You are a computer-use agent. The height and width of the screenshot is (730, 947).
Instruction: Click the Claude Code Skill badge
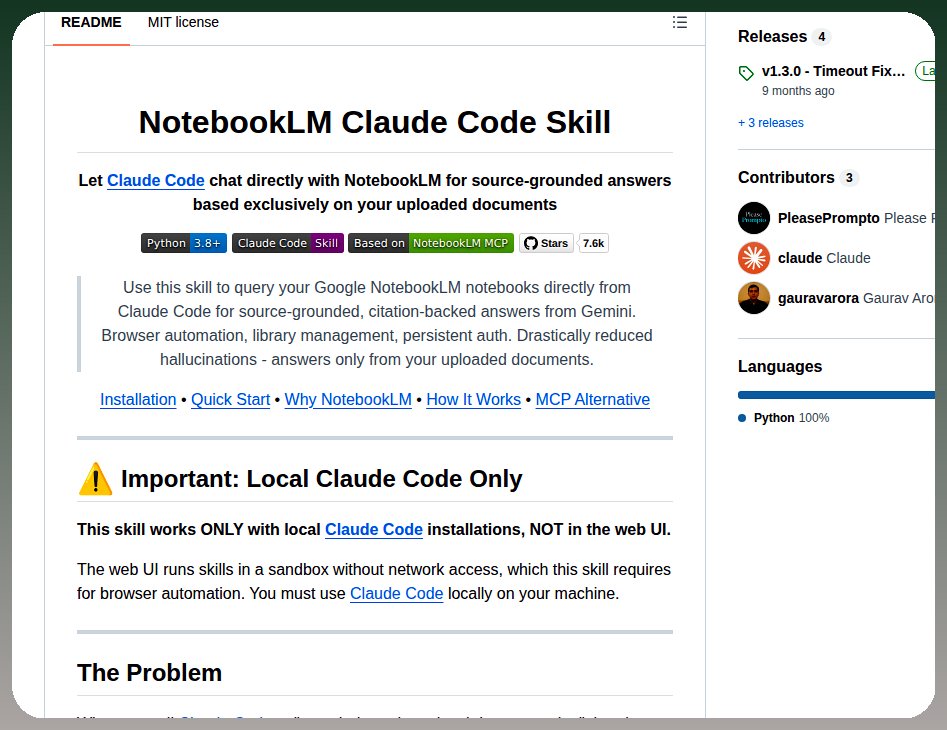tap(287, 243)
